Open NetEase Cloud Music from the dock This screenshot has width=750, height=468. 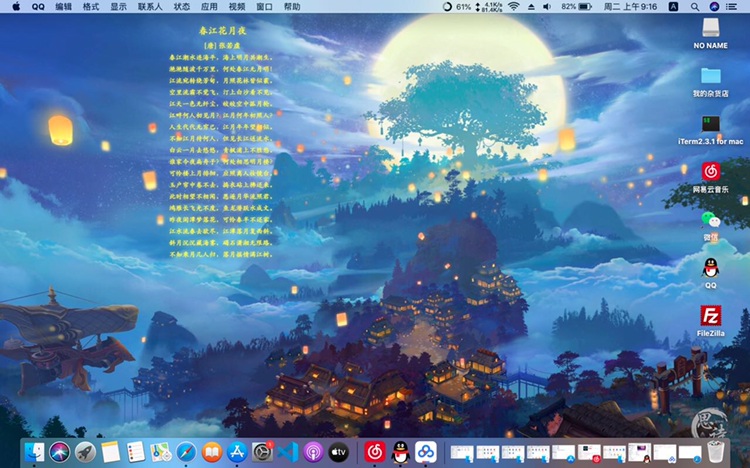tap(374, 452)
